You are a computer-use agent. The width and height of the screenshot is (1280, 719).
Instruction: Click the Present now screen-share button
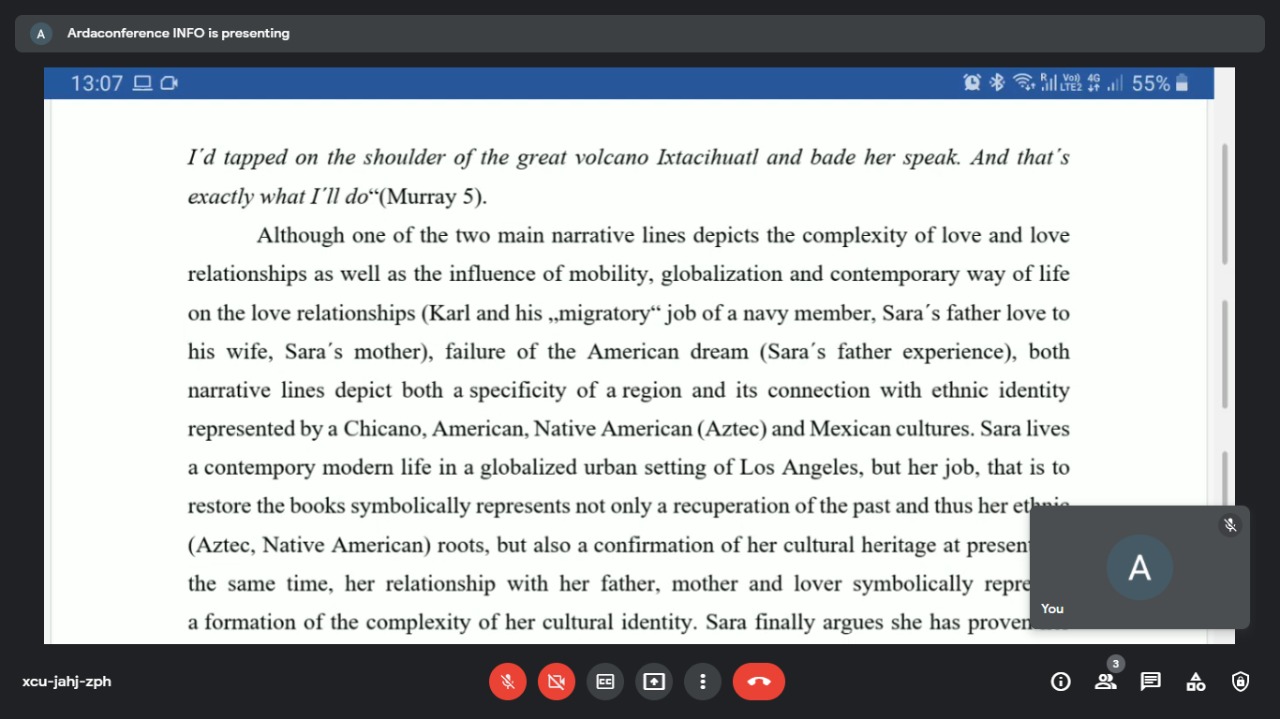pyautogui.click(x=654, y=681)
